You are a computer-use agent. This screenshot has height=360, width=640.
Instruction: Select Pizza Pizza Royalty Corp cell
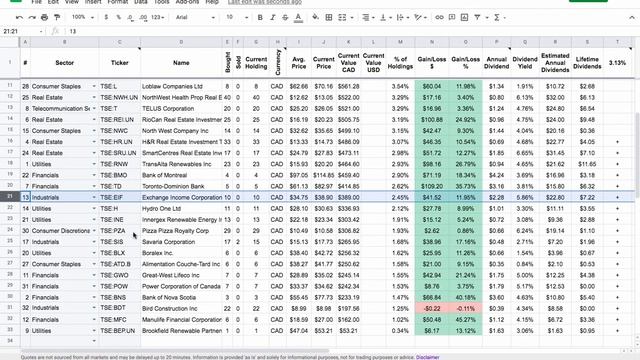181,231
